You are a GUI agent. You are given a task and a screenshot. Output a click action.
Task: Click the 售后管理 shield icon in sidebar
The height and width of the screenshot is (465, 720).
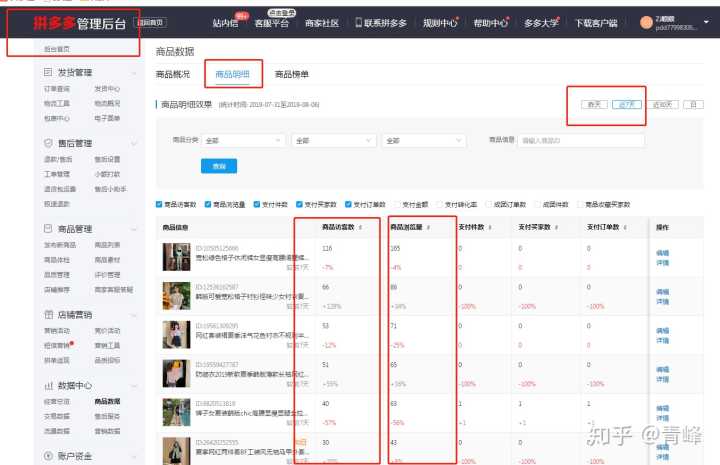pyautogui.click(x=48, y=144)
